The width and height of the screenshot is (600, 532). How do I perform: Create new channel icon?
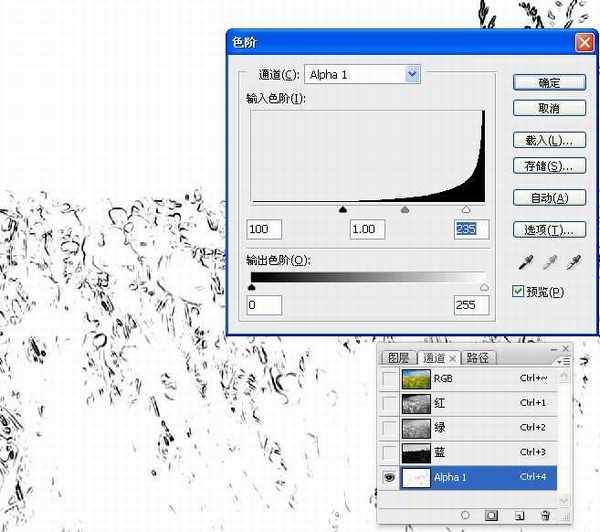click(x=519, y=516)
